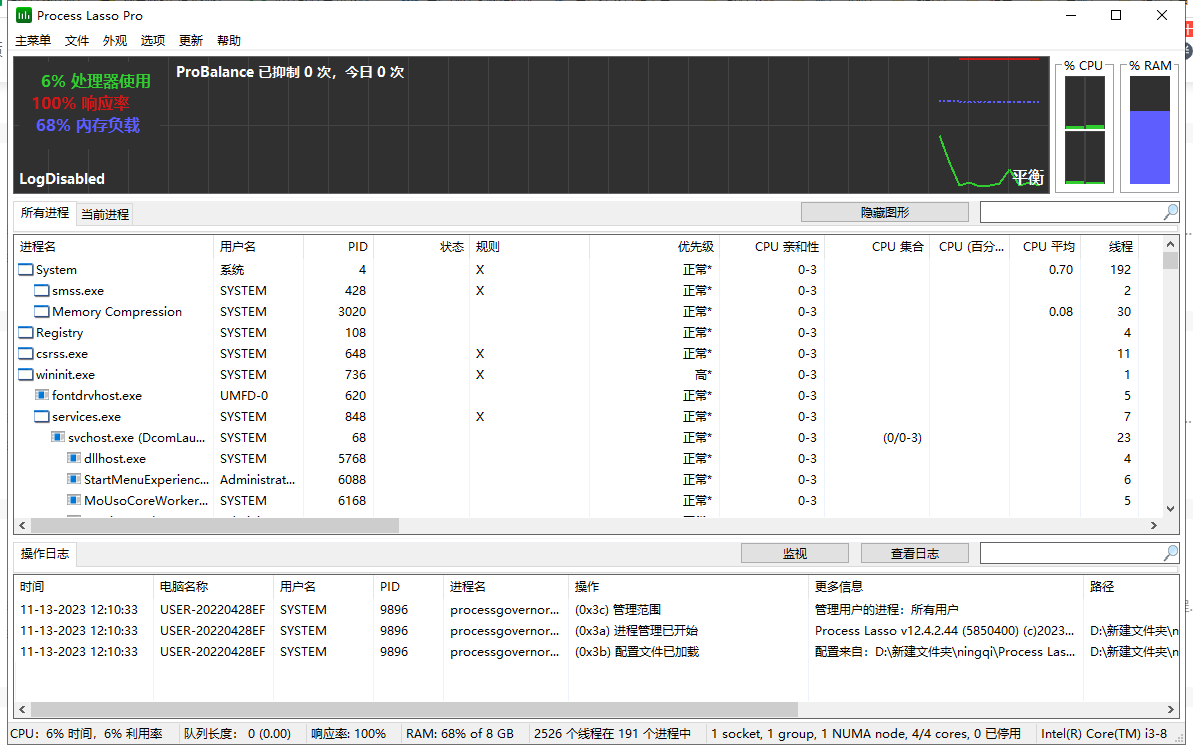Click the StartMenuExperience process icon

coord(73,479)
